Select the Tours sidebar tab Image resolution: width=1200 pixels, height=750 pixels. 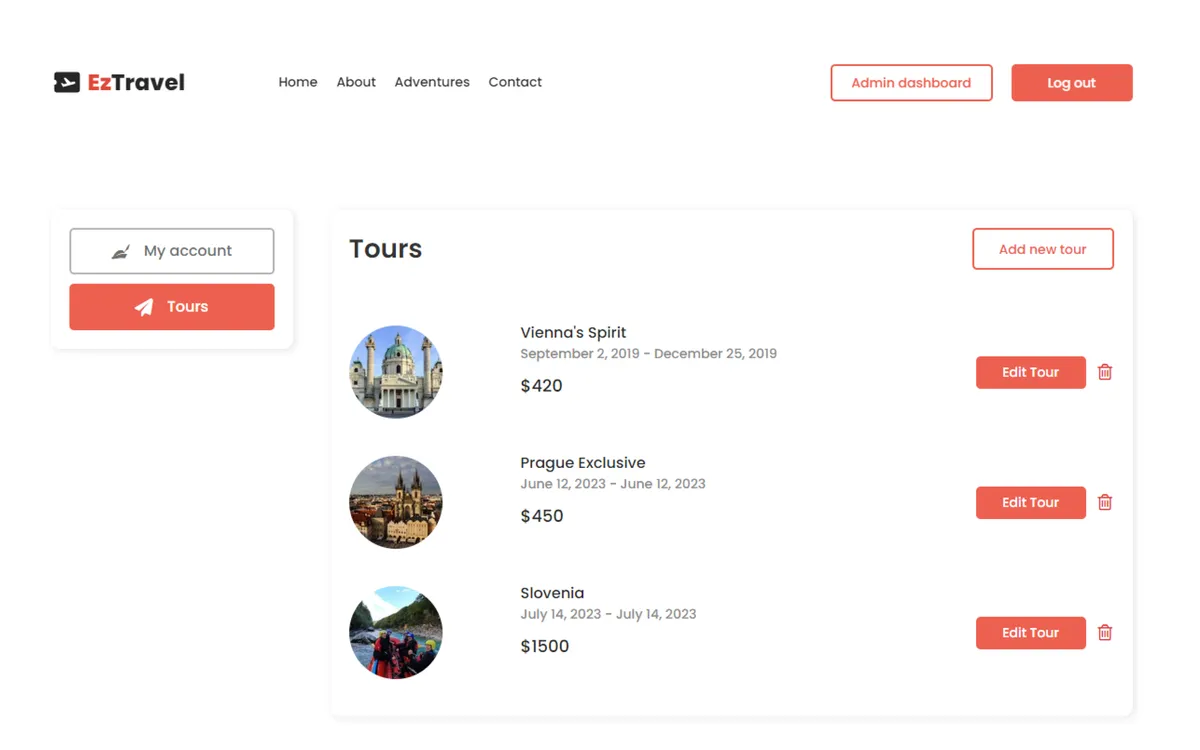click(x=172, y=307)
